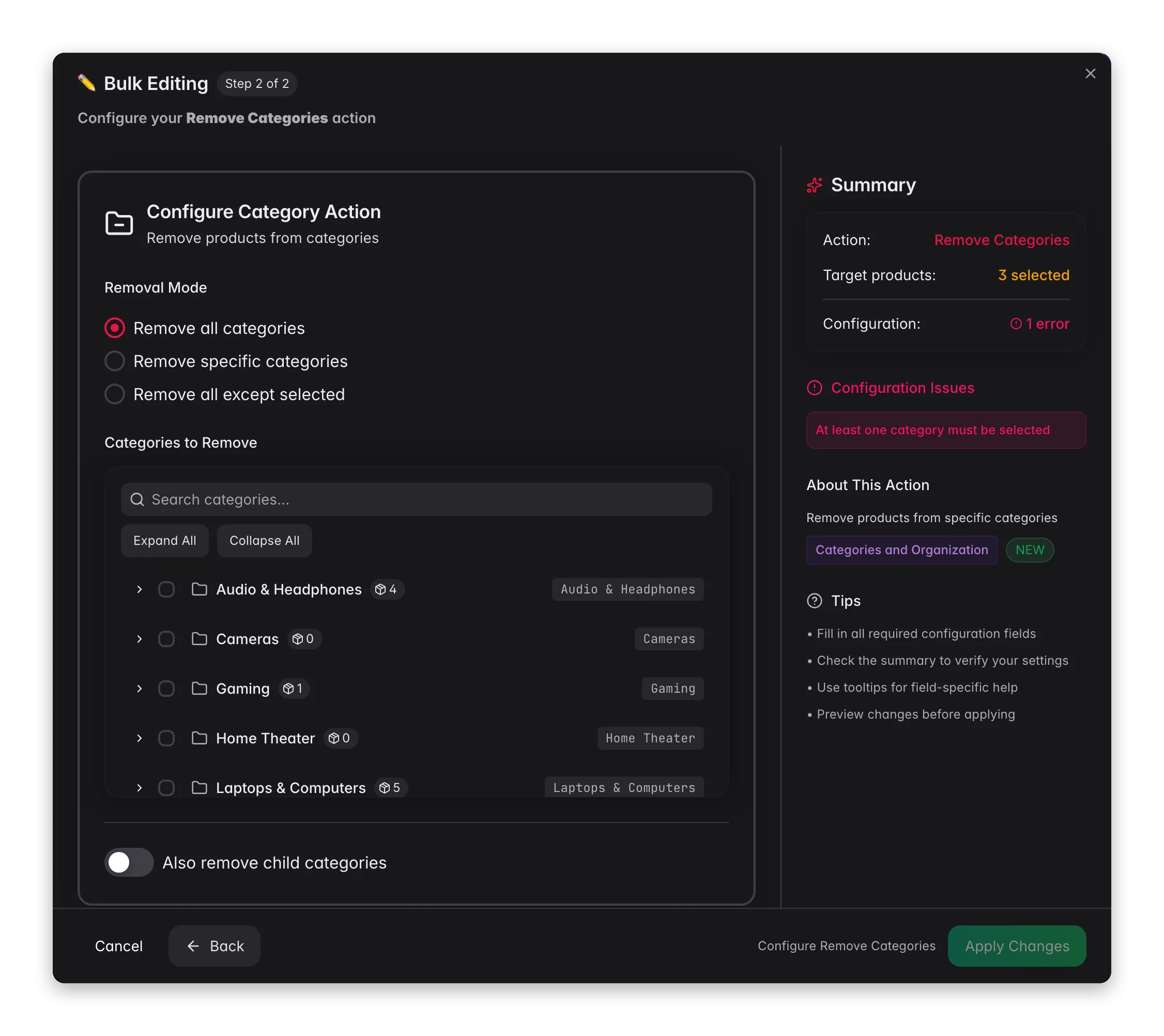Click product count badge 0 on Cameras
The height and width of the screenshot is (1036, 1164).
pos(304,638)
